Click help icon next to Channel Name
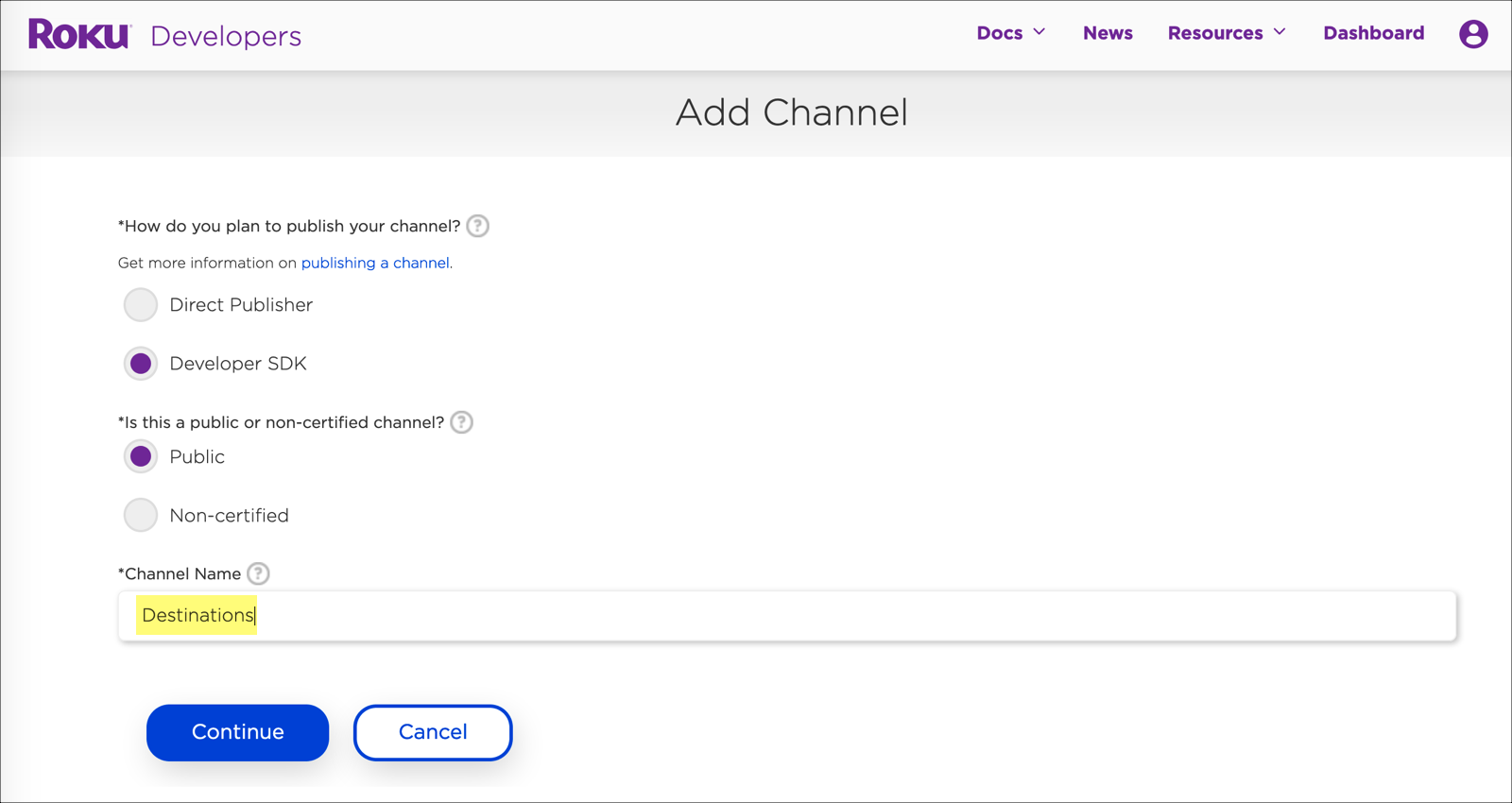This screenshot has height=803, width=1512. coord(258,573)
